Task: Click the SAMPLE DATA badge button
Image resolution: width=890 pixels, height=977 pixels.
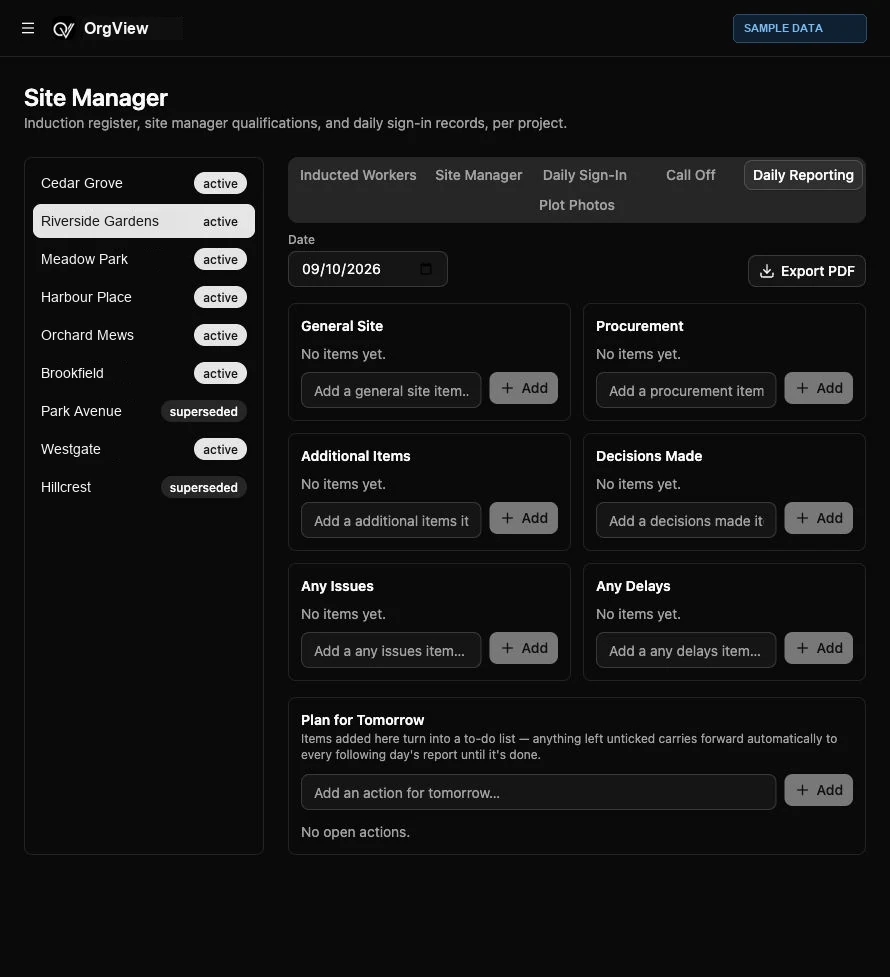Action: click(799, 29)
